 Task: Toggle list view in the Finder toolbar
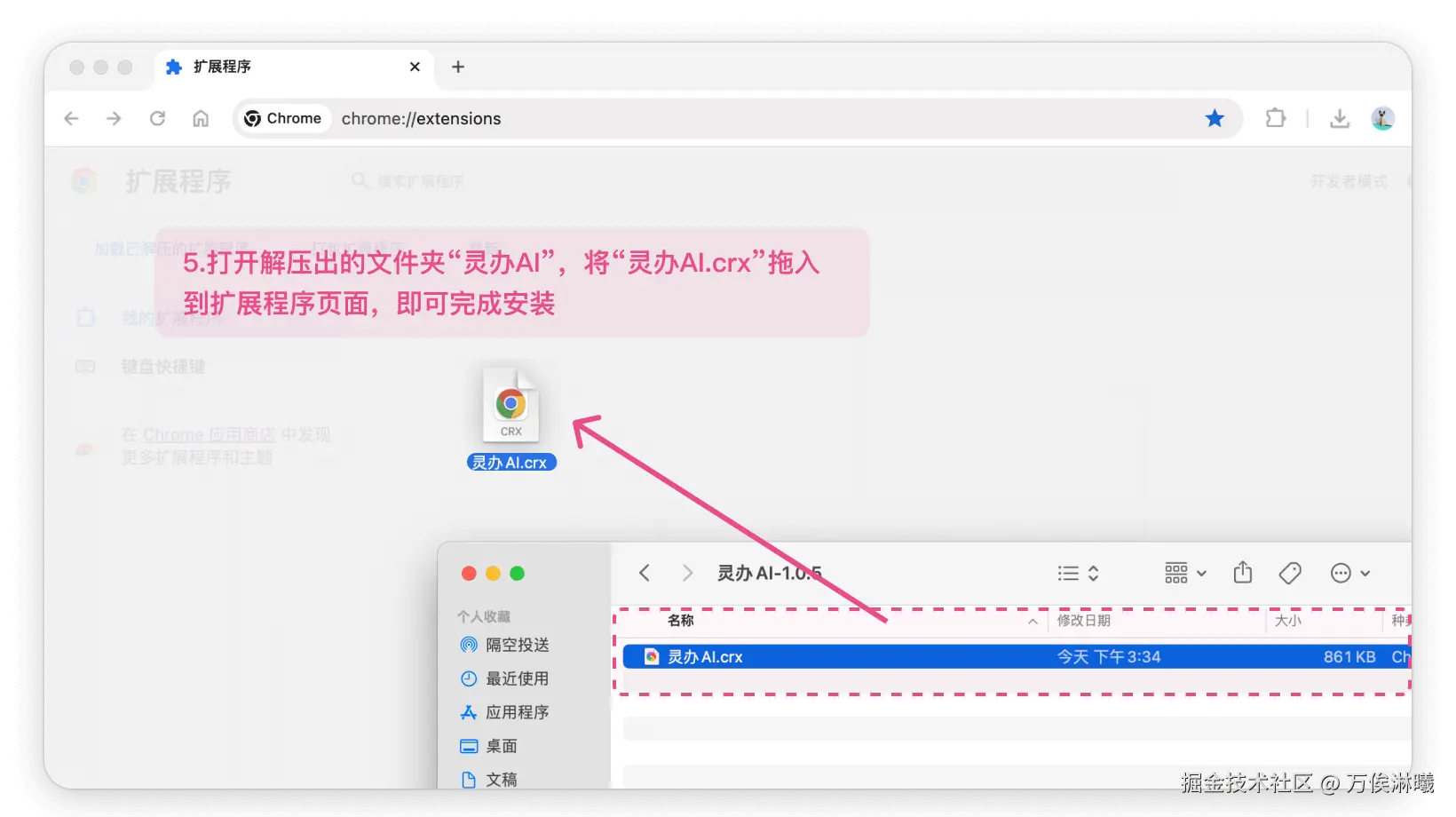pos(1068,573)
